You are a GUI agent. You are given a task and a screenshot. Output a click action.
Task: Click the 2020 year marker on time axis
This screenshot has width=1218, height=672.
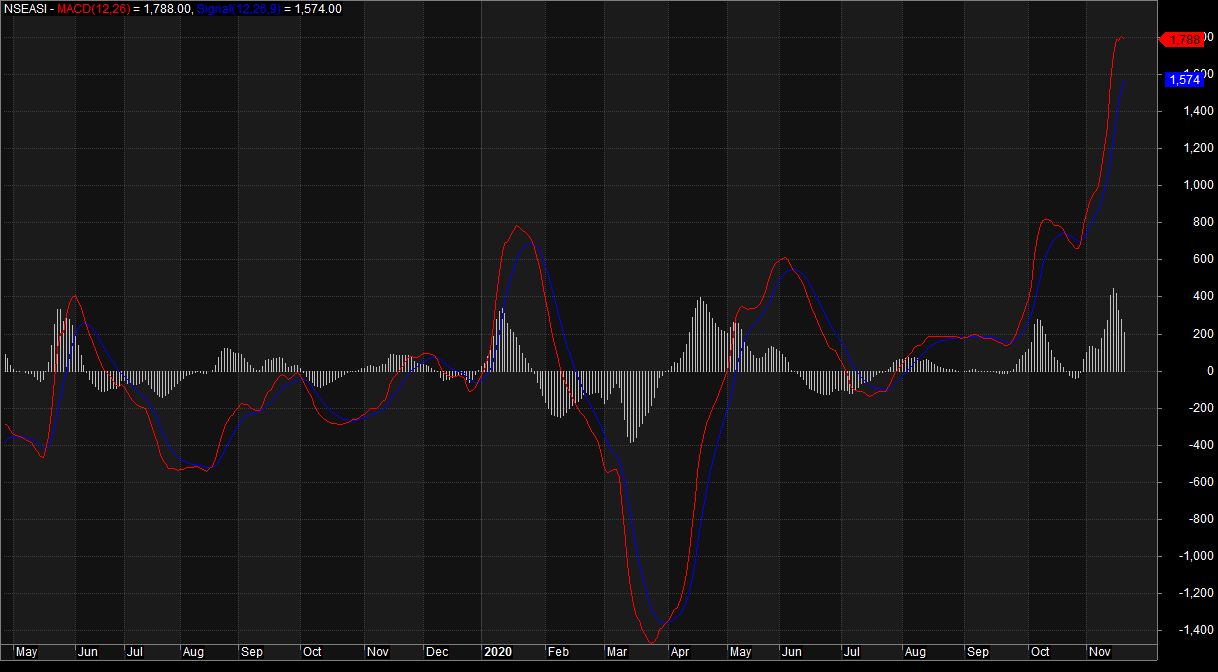[498, 652]
